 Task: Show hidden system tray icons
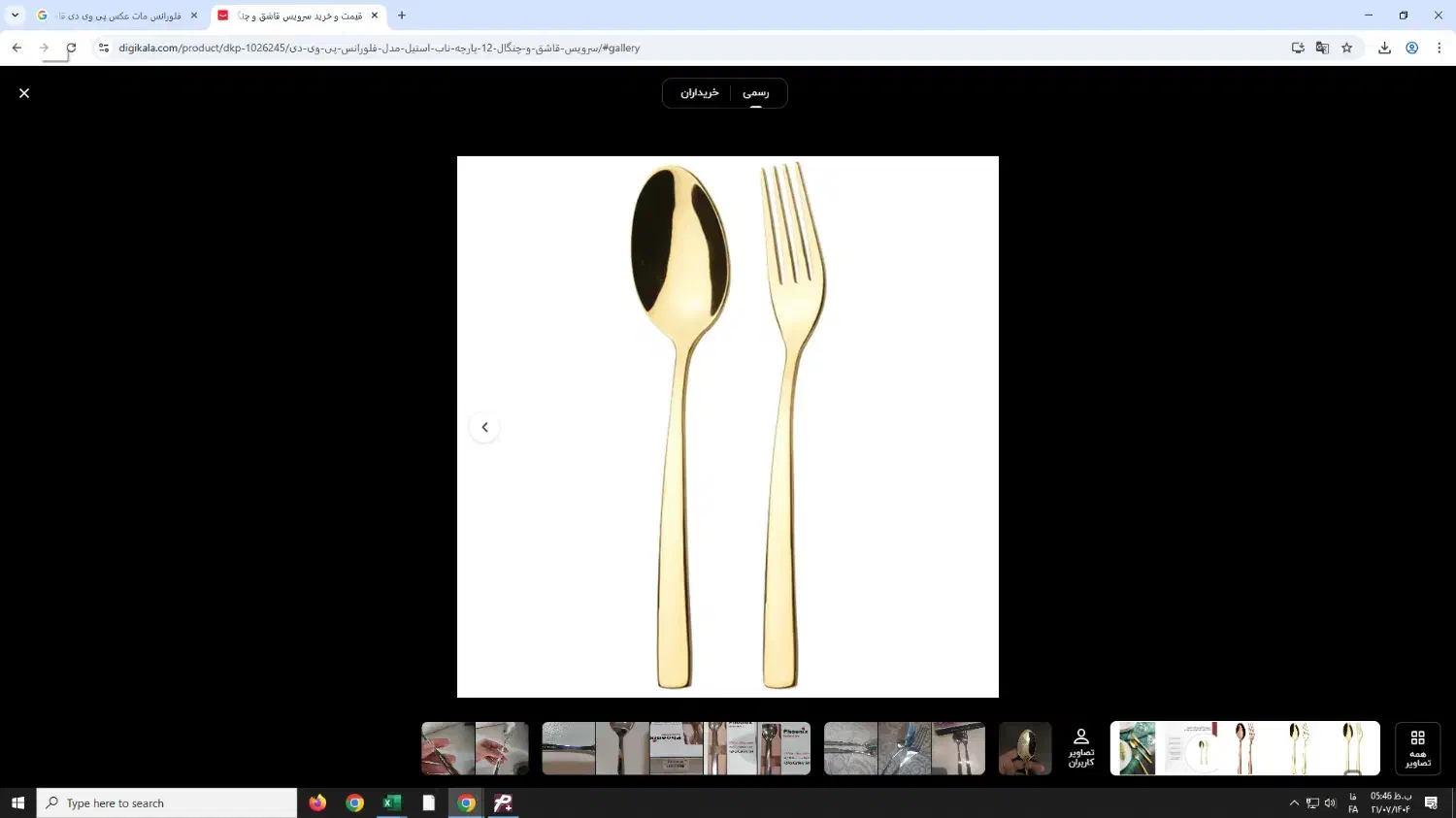tap(1294, 802)
